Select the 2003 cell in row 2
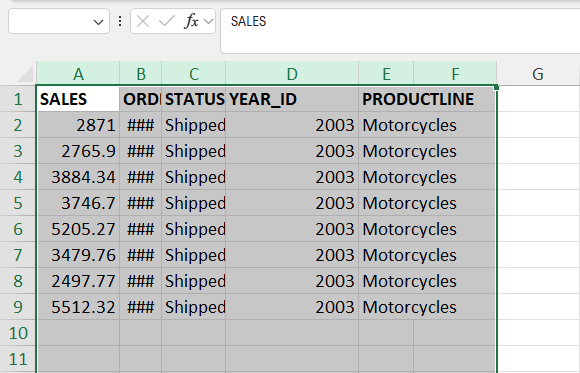 click(x=292, y=125)
